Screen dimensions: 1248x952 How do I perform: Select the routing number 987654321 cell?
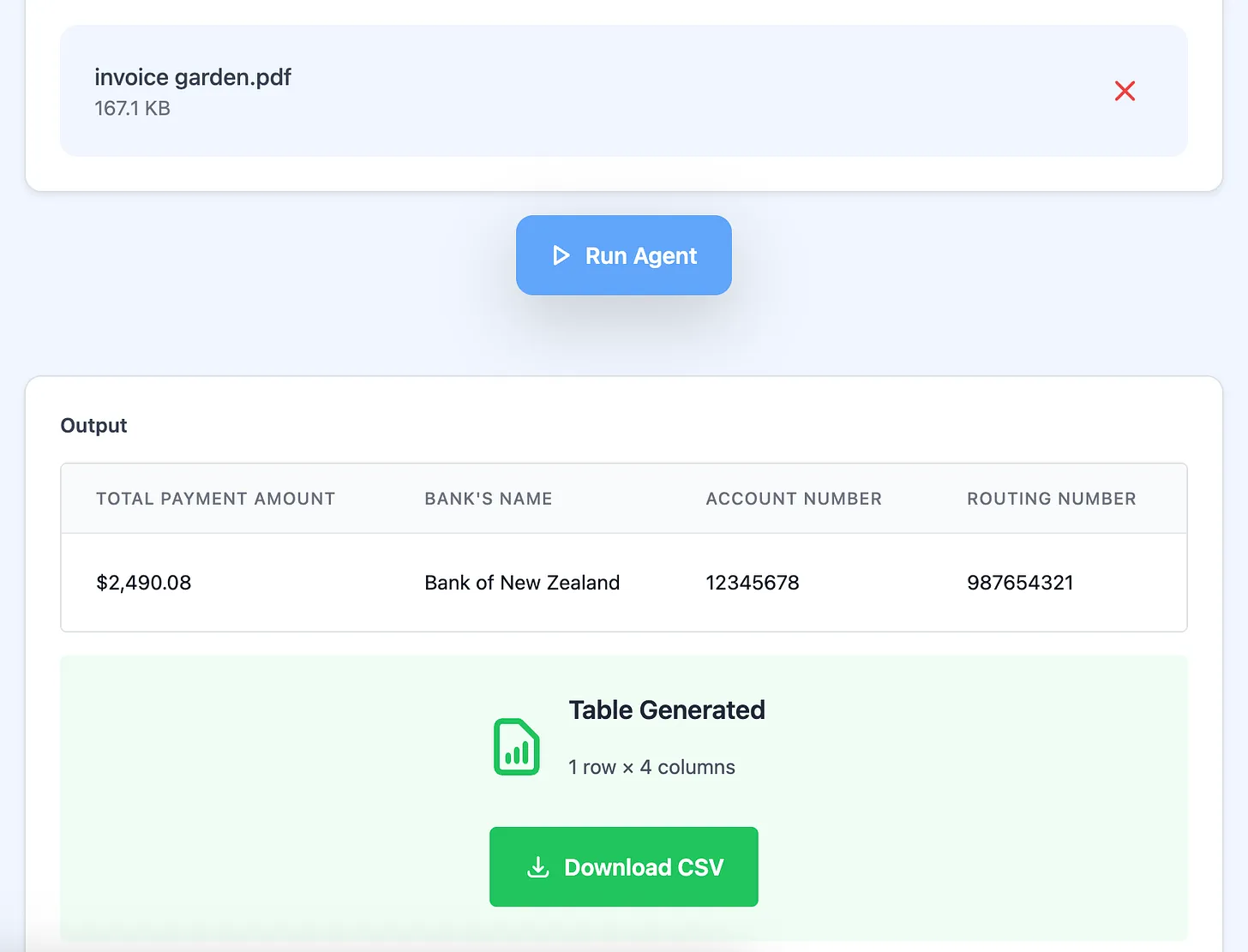coord(1019,583)
